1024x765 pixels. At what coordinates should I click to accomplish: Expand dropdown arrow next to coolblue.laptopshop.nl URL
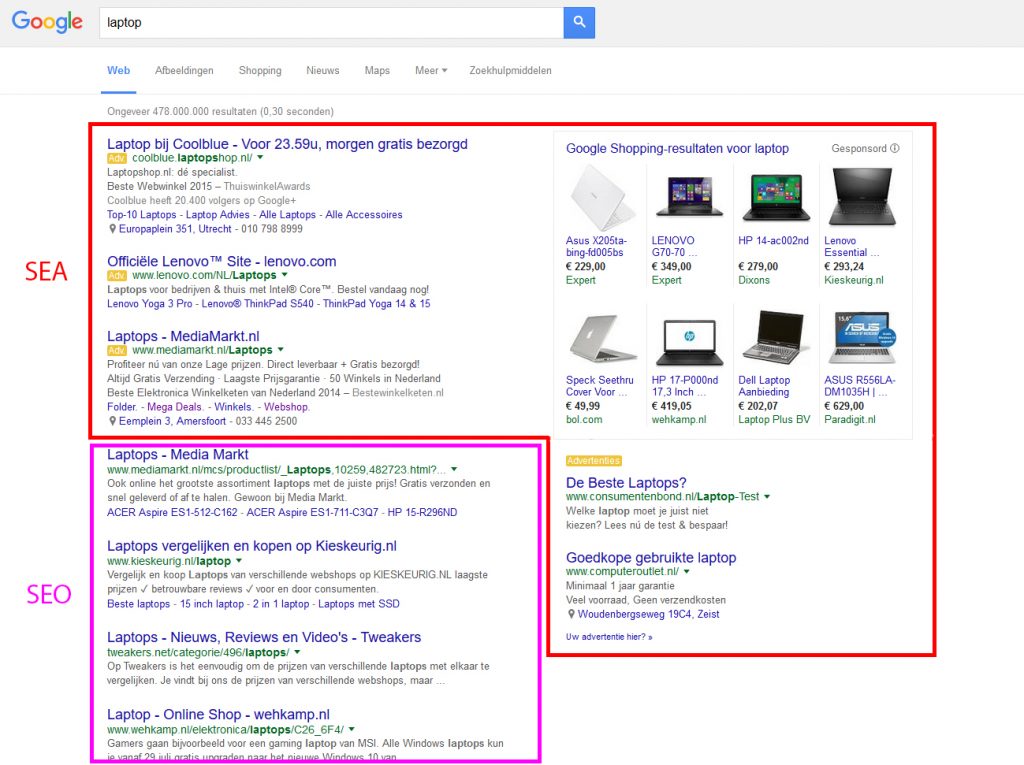[260, 158]
